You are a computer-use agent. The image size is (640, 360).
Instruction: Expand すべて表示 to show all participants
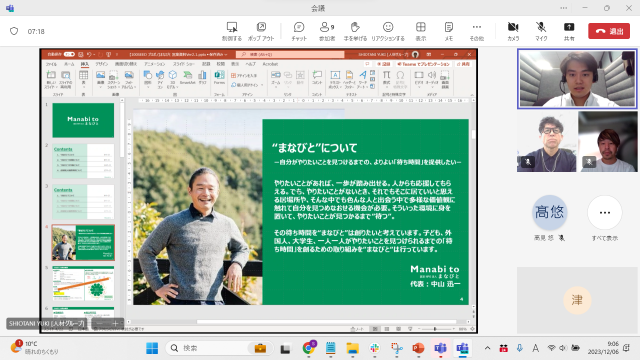pyautogui.click(x=605, y=218)
